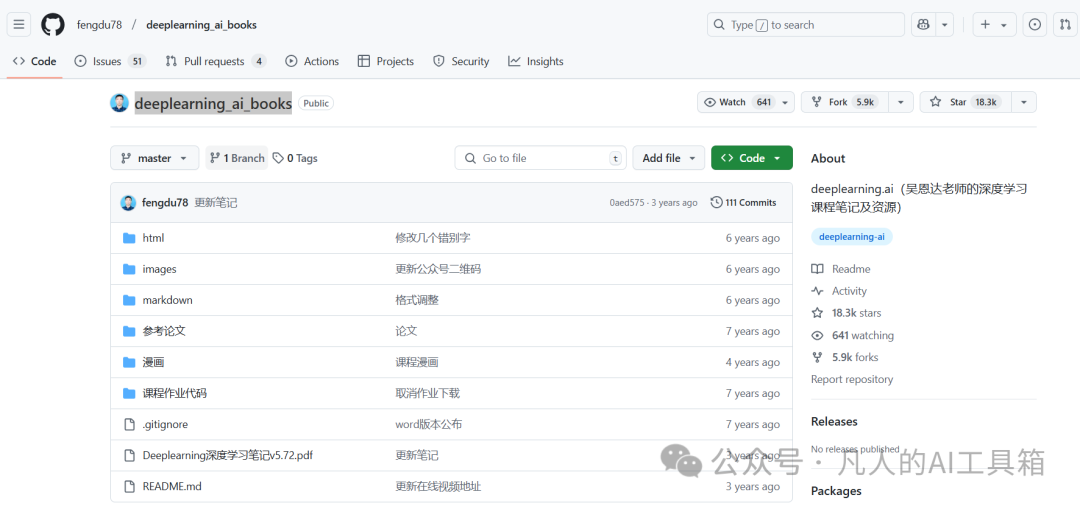The height and width of the screenshot is (506, 1080).
Task: Open commit message 取消作业下载
Action: click(427, 393)
